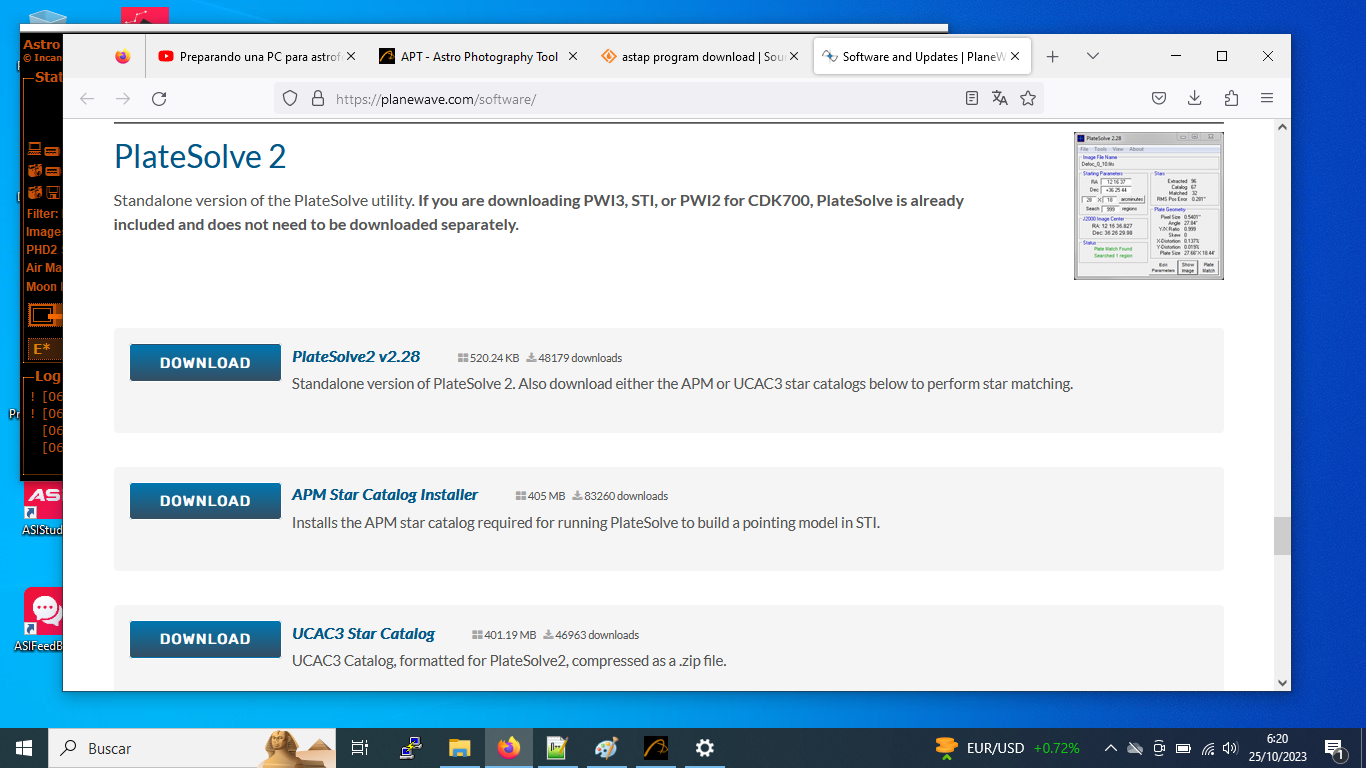Open Firefox downloads panel
Screen dimensions: 1366x768
(x=1195, y=98)
